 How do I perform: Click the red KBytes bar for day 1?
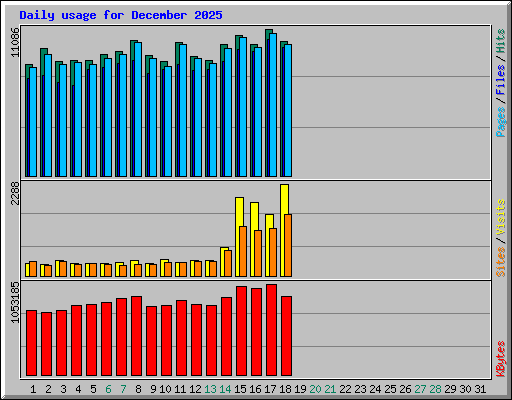click(31, 343)
